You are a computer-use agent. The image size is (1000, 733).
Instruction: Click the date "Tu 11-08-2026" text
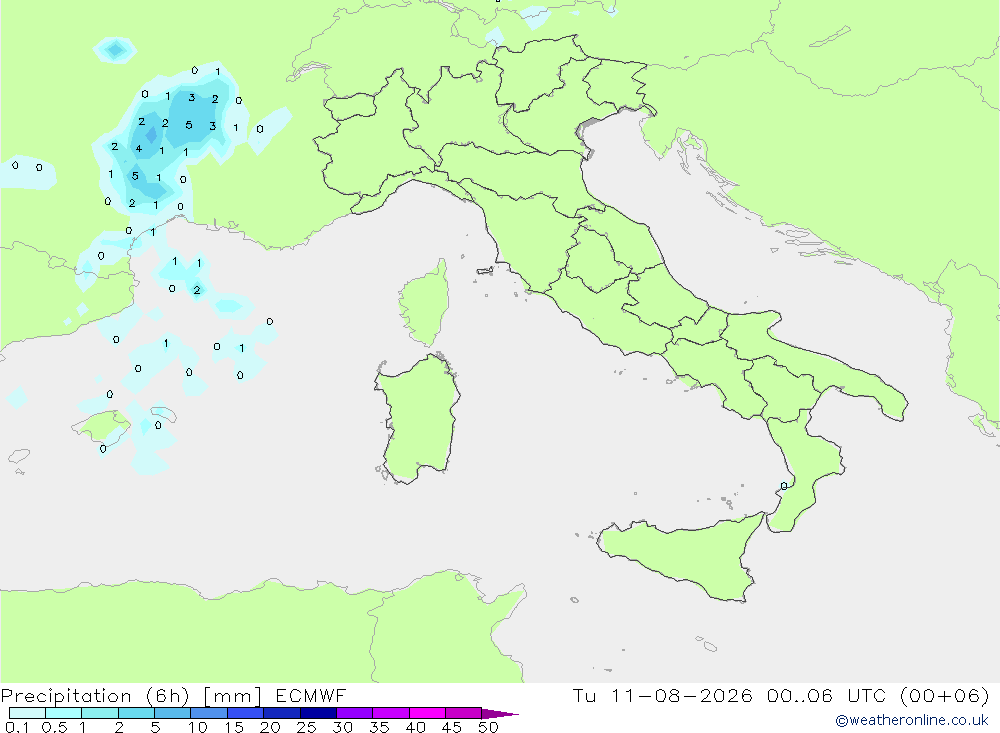(x=662, y=695)
